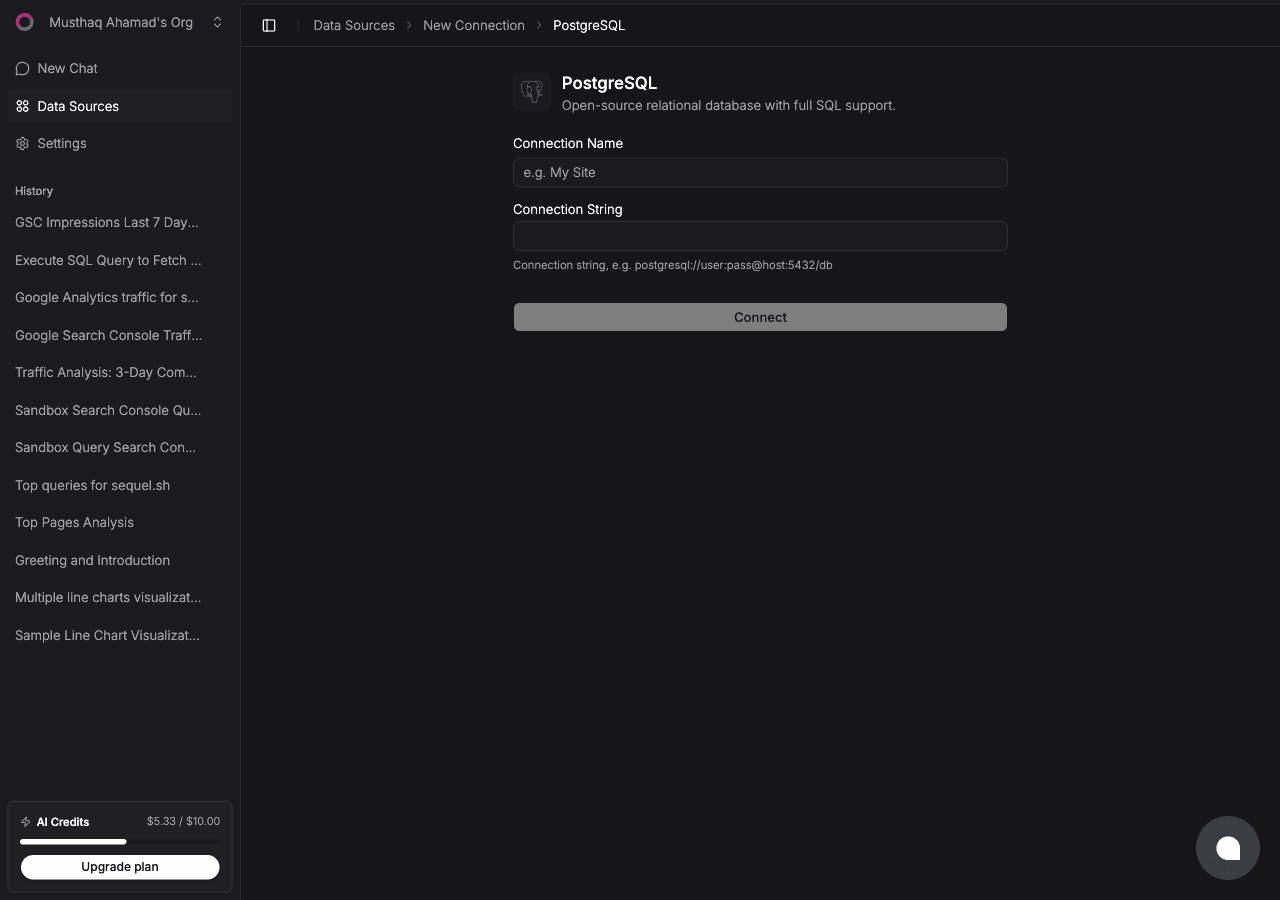Focus the Connection String field
Screen dimensions: 1280x900
tap(760, 236)
